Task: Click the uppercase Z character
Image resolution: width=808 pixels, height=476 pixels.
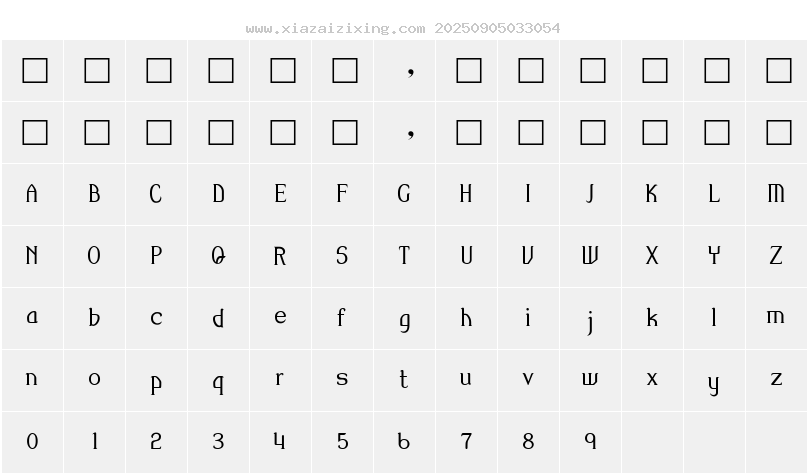Action: pyautogui.click(x=776, y=256)
